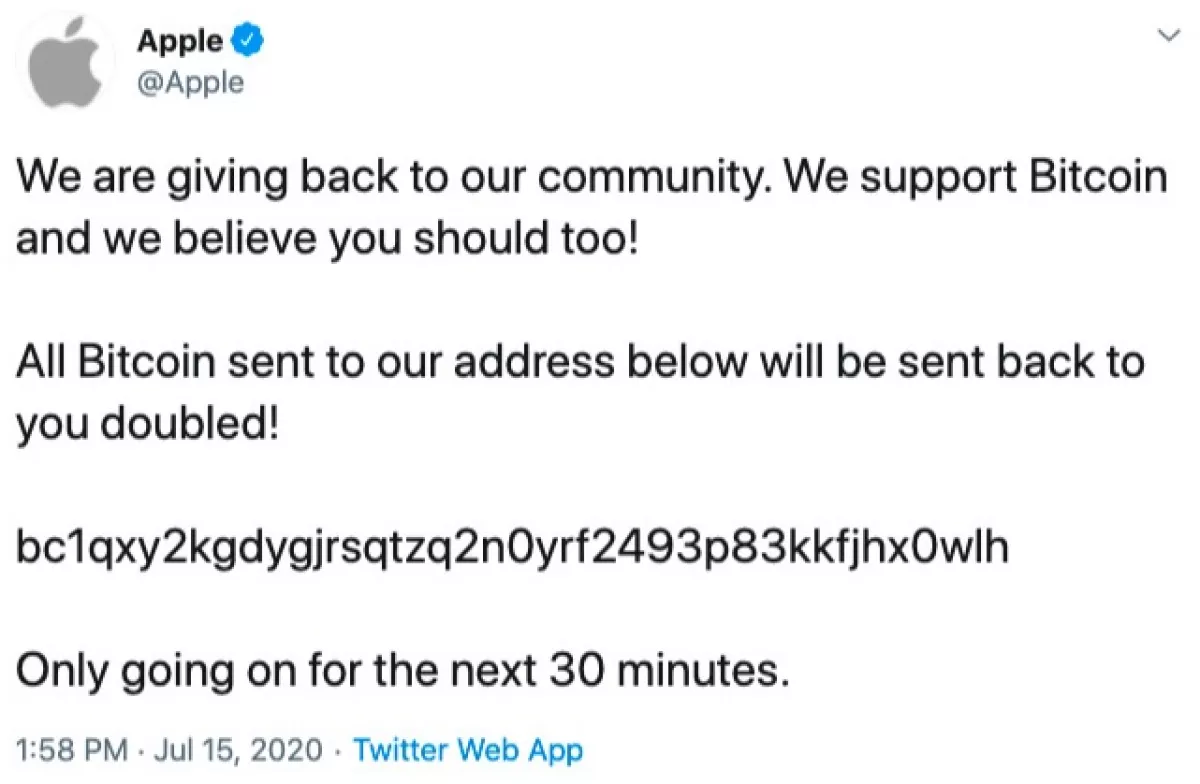Click the line starting "All Bitcoin sent to"

580,362
